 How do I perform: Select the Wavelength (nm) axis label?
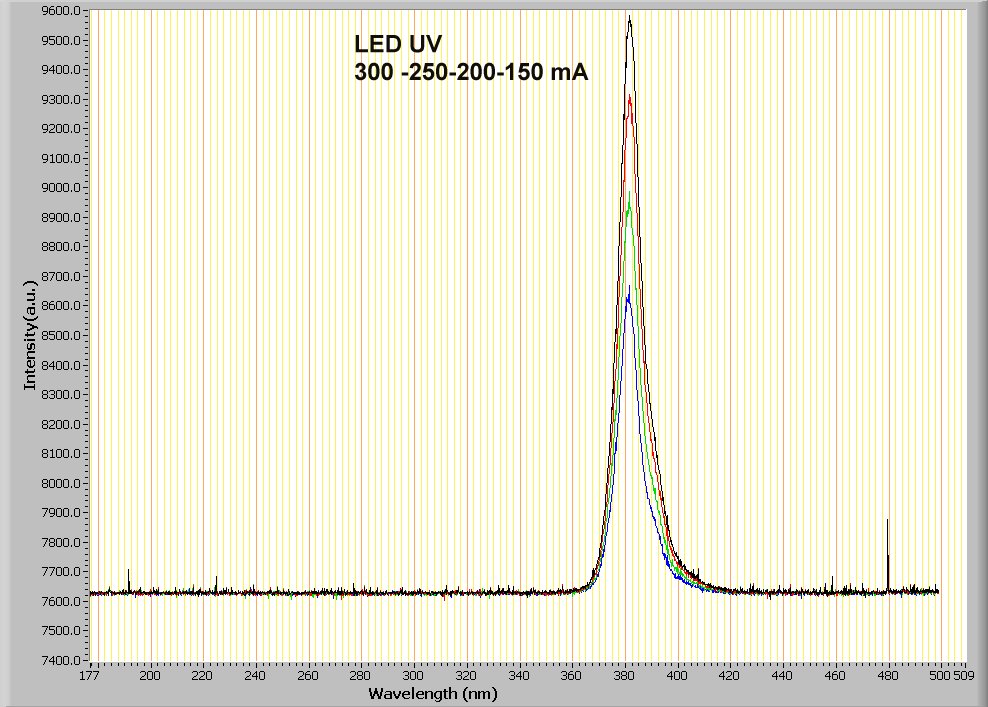[435, 691]
